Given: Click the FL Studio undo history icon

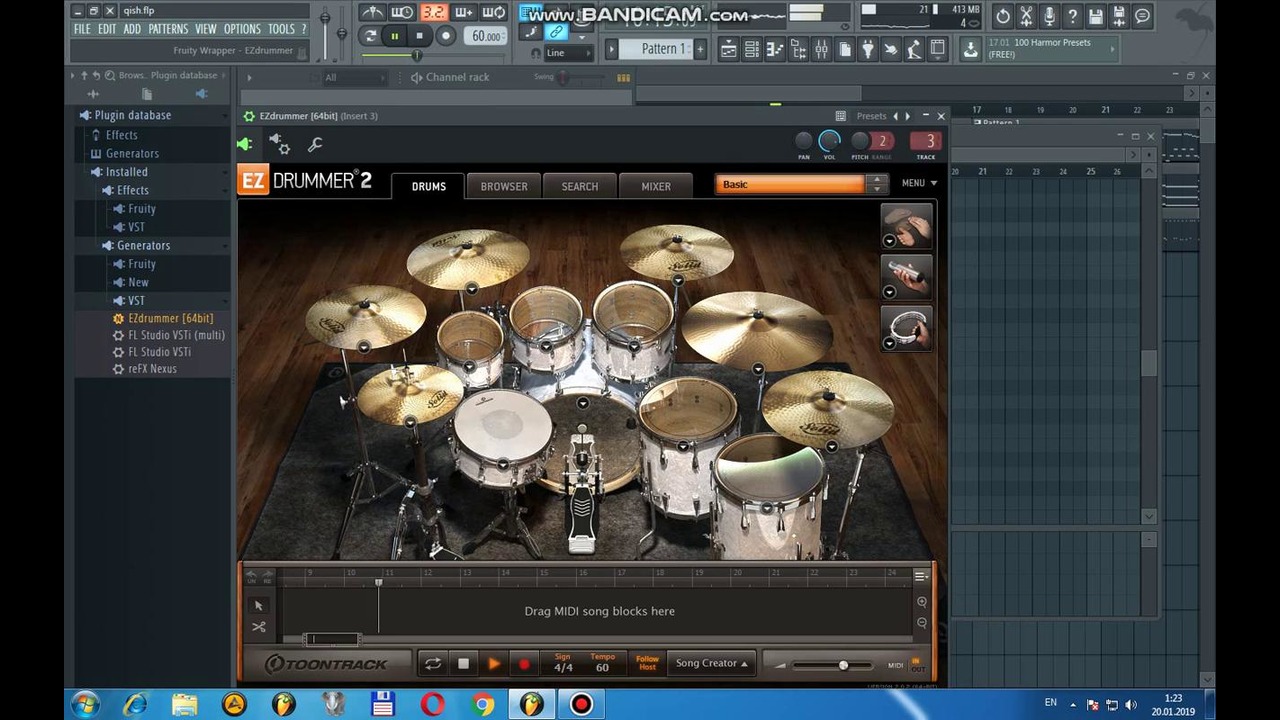Looking at the screenshot, I should coord(1003,16).
